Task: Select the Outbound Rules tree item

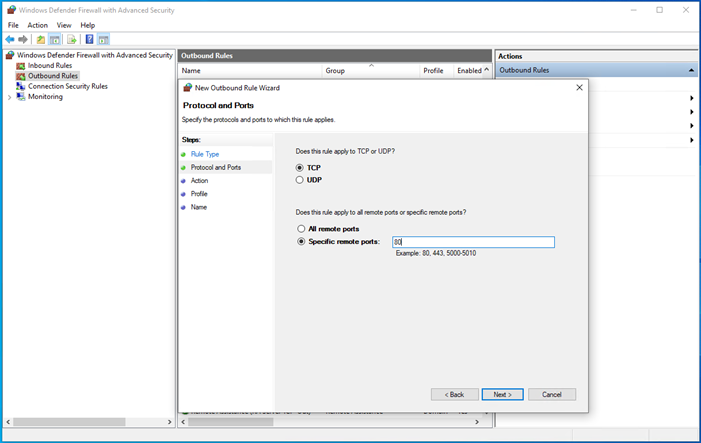Action: point(53,76)
